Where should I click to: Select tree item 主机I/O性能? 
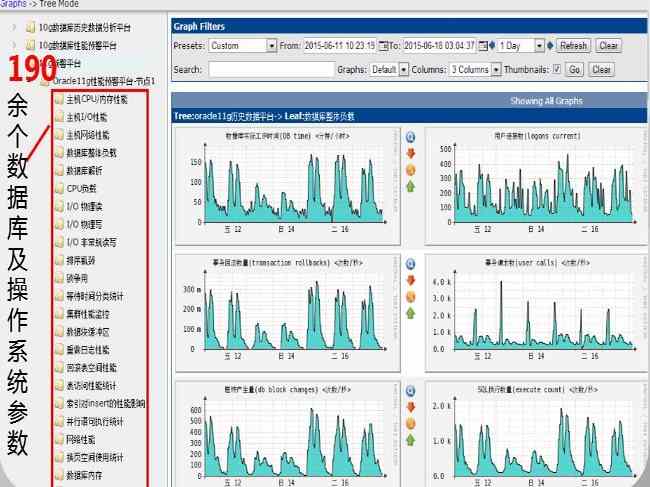87,117
